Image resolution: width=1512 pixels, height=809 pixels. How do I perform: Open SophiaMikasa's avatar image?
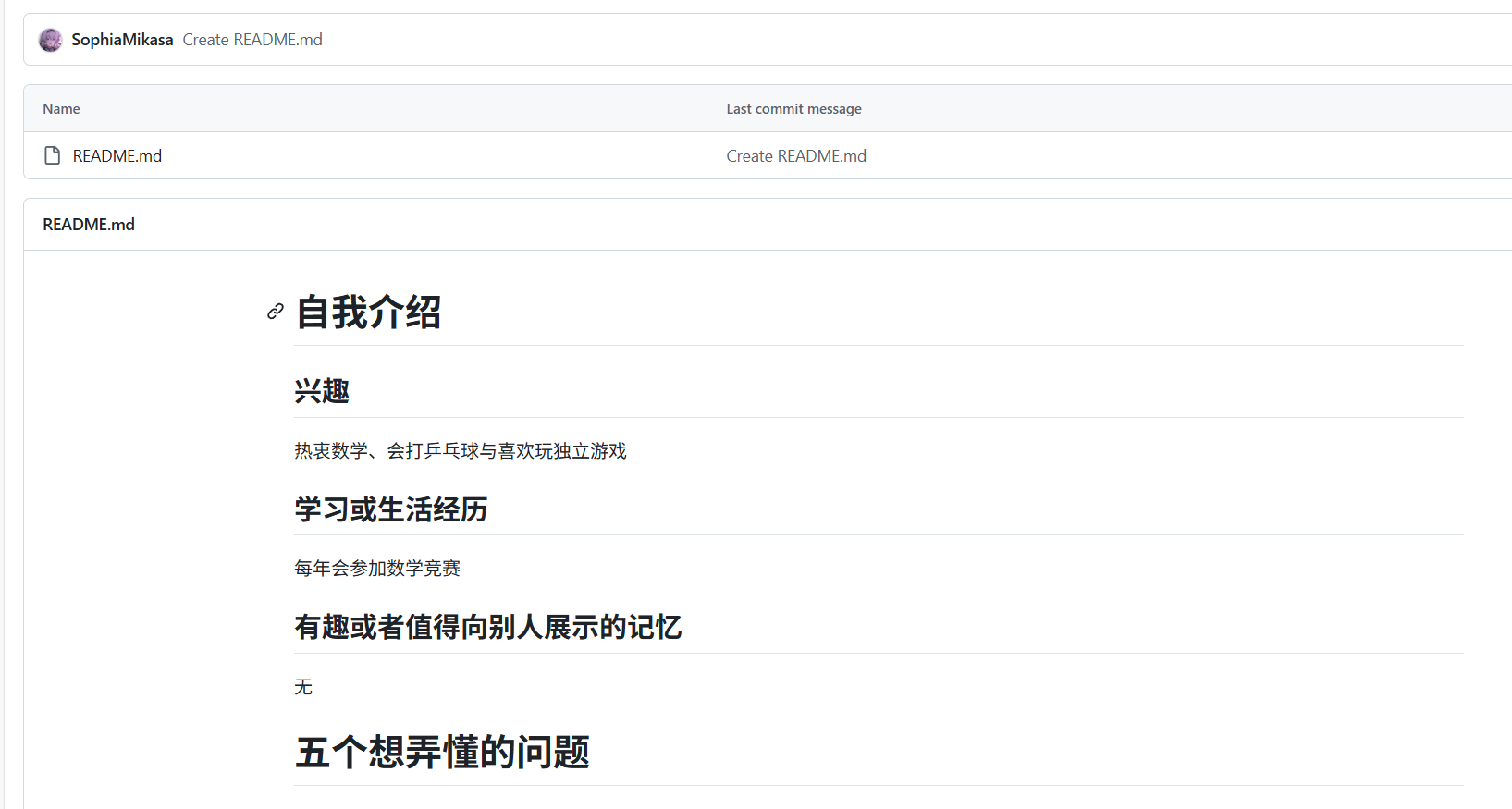tap(51, 40)
